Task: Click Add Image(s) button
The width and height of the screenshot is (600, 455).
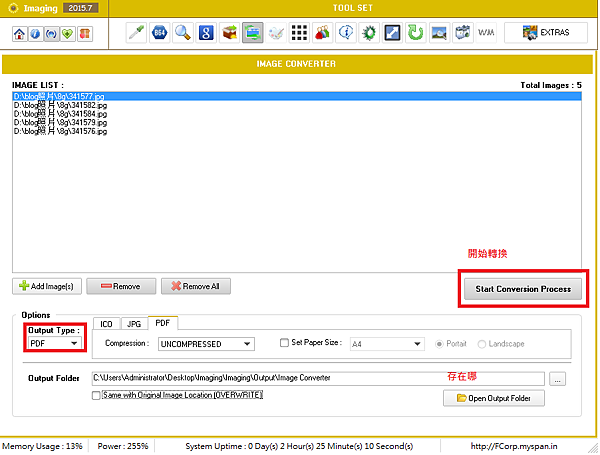Action: [x=47, y=287]
